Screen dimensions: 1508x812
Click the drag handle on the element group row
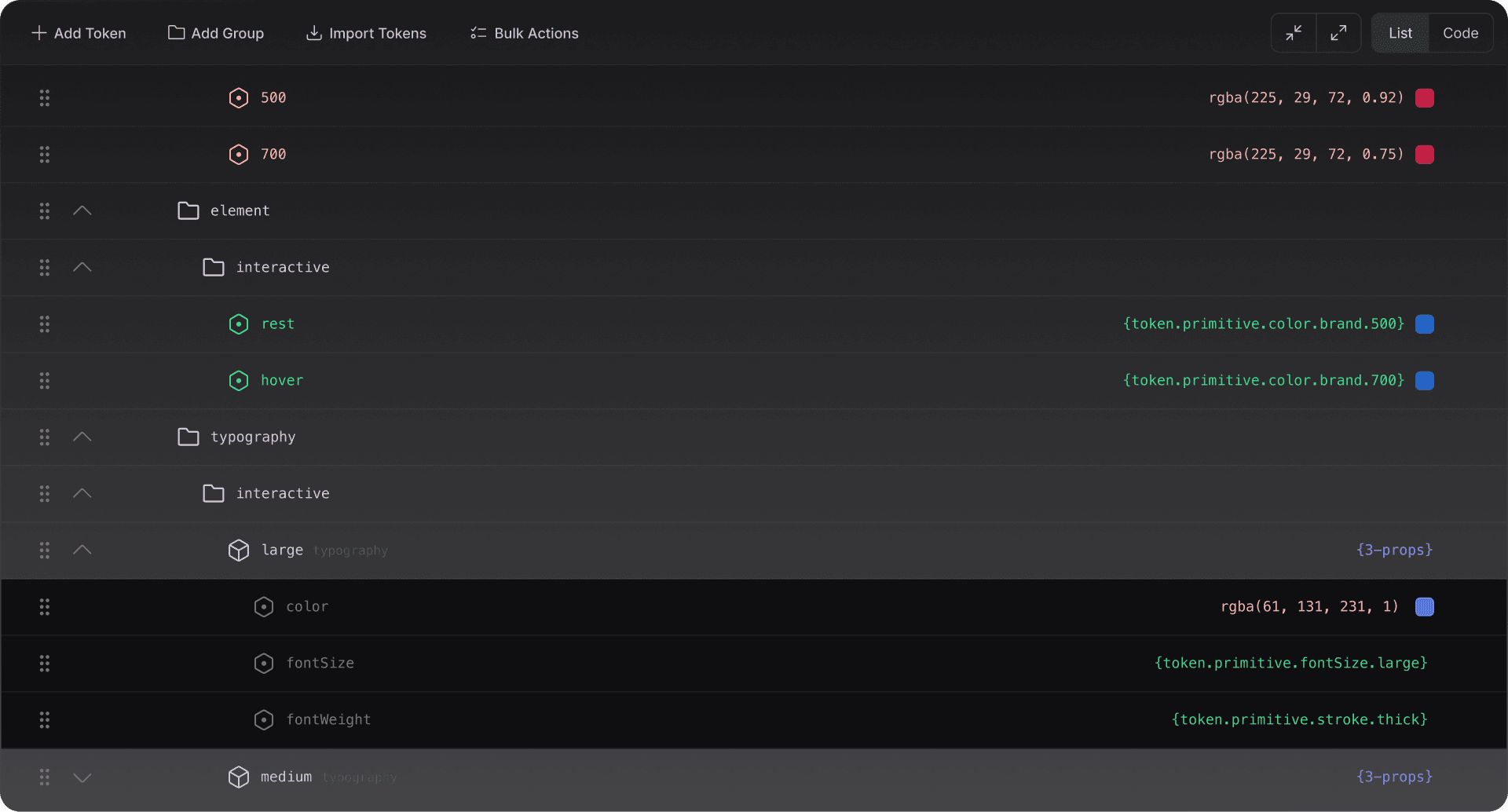pos(45,211)
